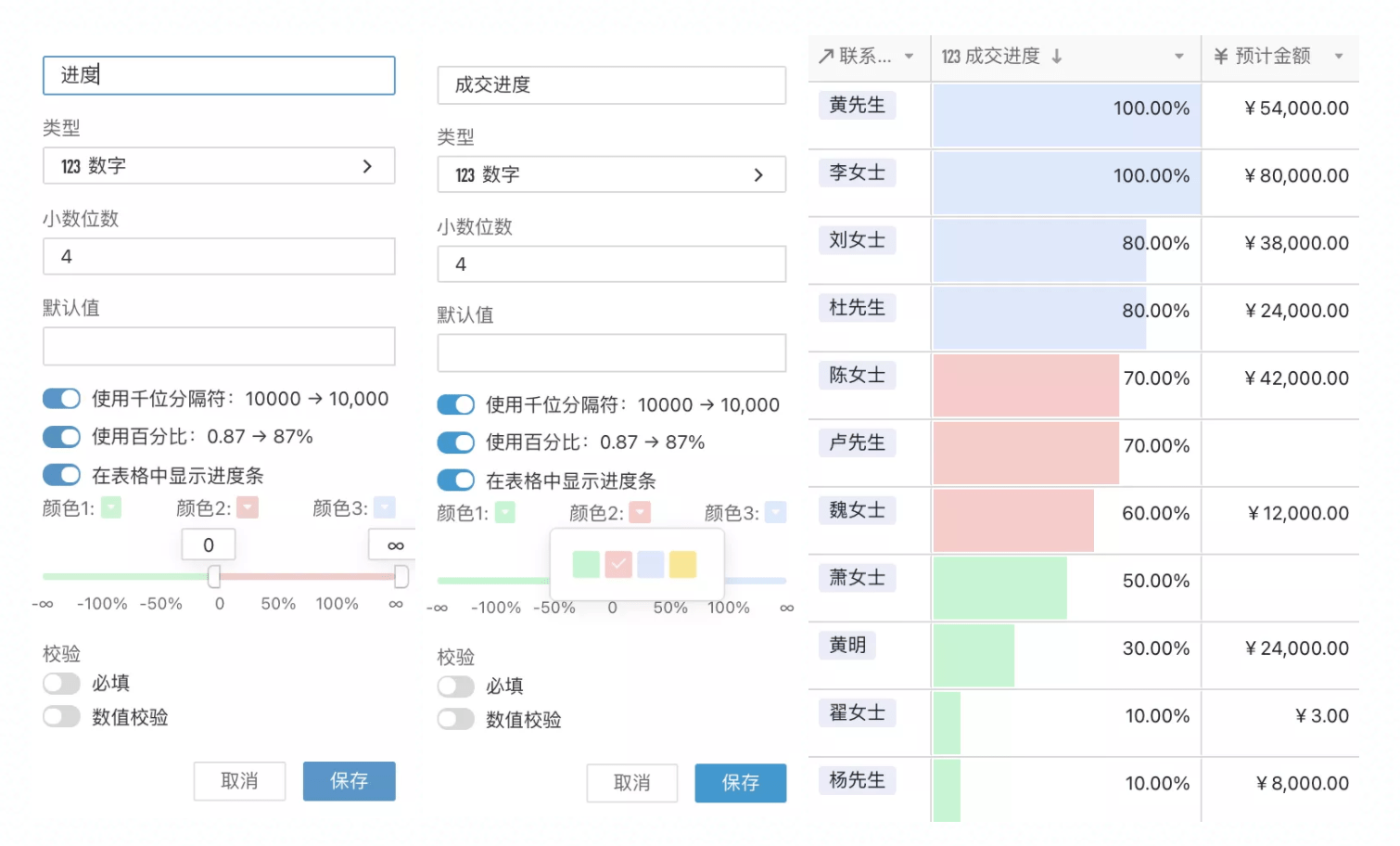
Task: Pick green in the color popup
Action: (x=586, y=564)
